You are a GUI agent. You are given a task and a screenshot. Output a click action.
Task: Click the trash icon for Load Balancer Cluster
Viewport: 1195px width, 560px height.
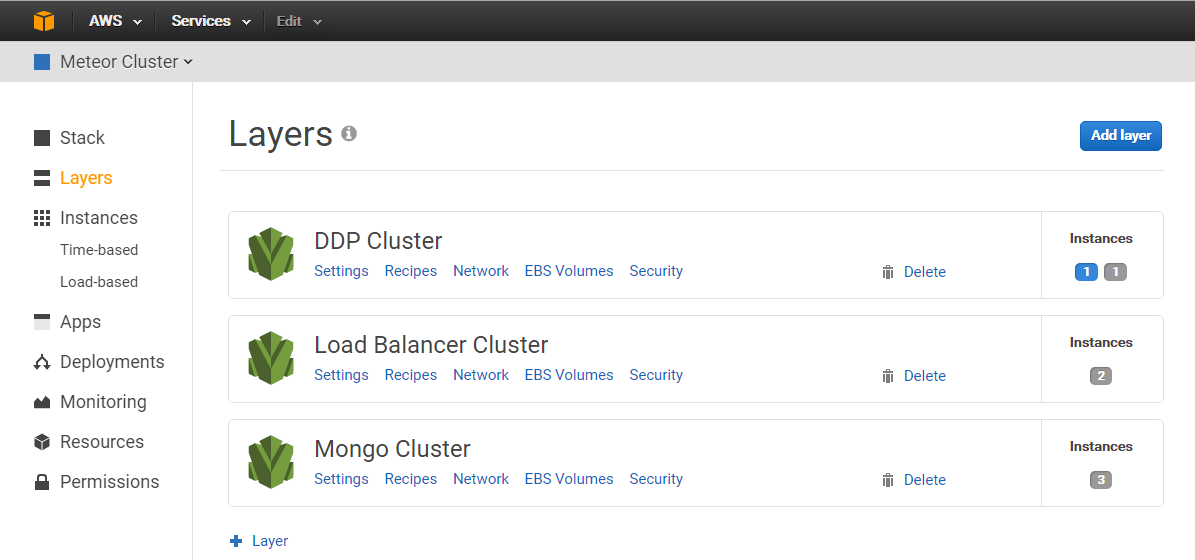click(x=888, y=376)
